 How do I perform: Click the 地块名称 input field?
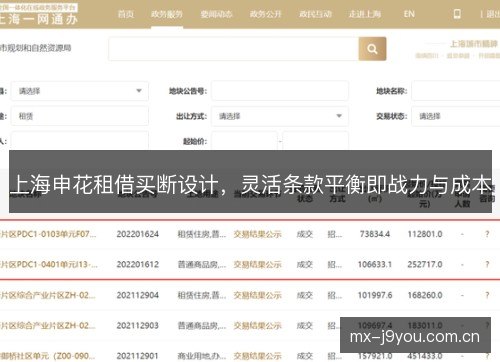pos(456,91)
